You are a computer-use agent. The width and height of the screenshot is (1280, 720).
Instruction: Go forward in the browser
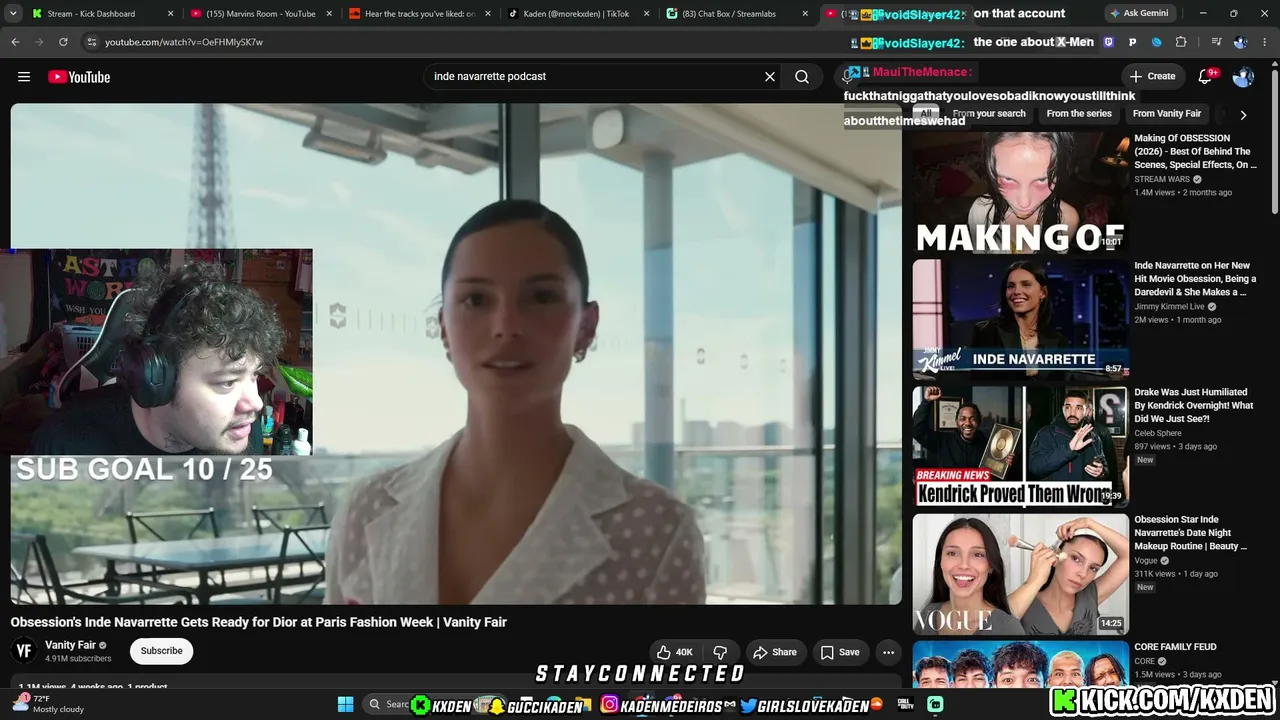click(39, 42)
